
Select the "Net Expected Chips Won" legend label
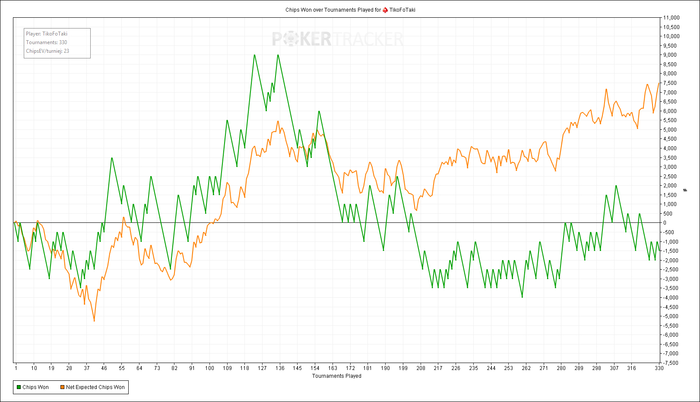[96, 387]
